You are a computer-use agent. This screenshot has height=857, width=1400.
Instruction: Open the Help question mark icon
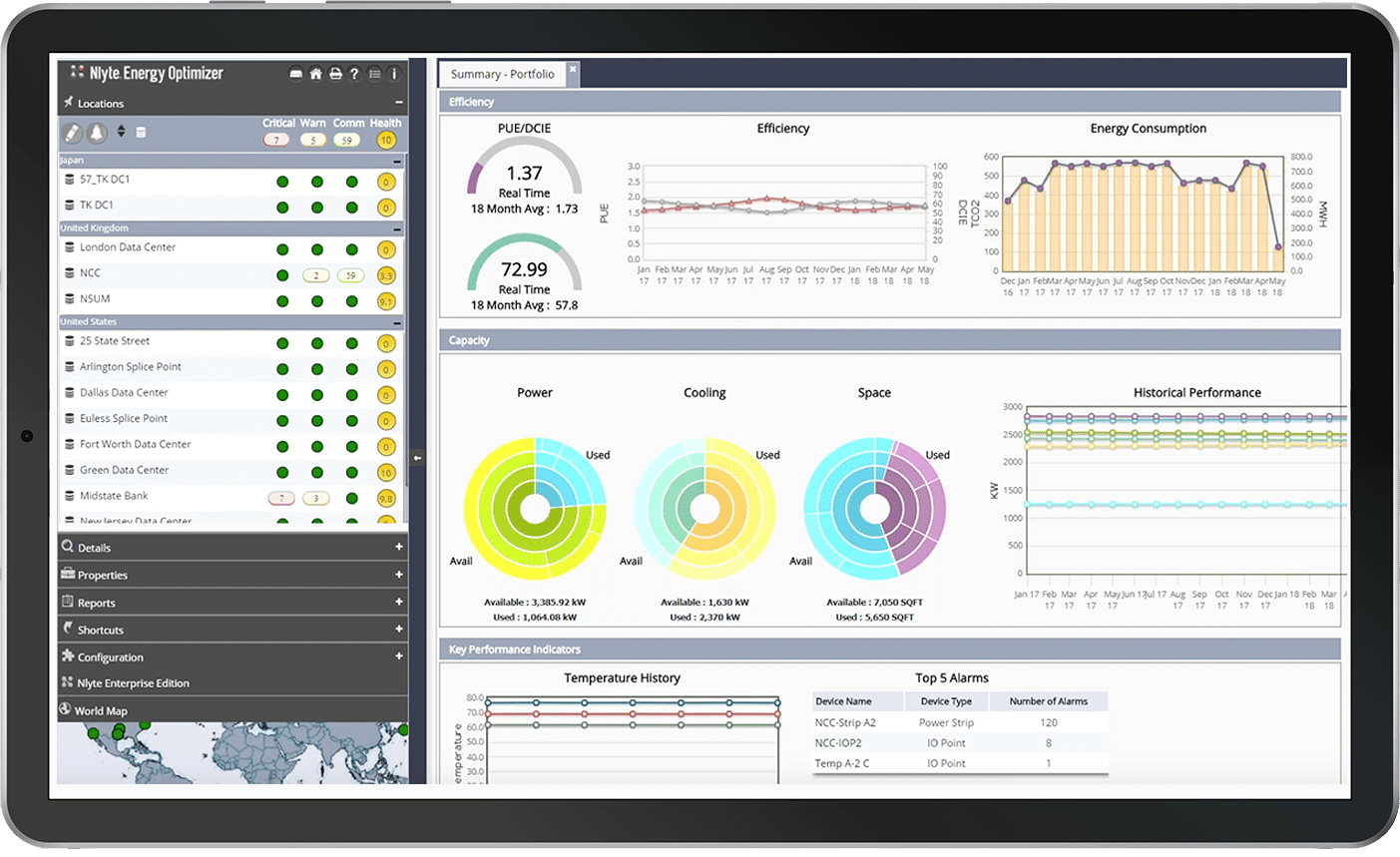coord(354,73)
